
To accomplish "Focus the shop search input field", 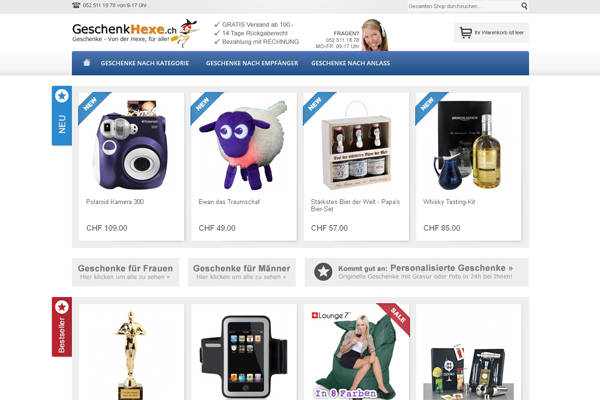I will [x=463, y=6].
